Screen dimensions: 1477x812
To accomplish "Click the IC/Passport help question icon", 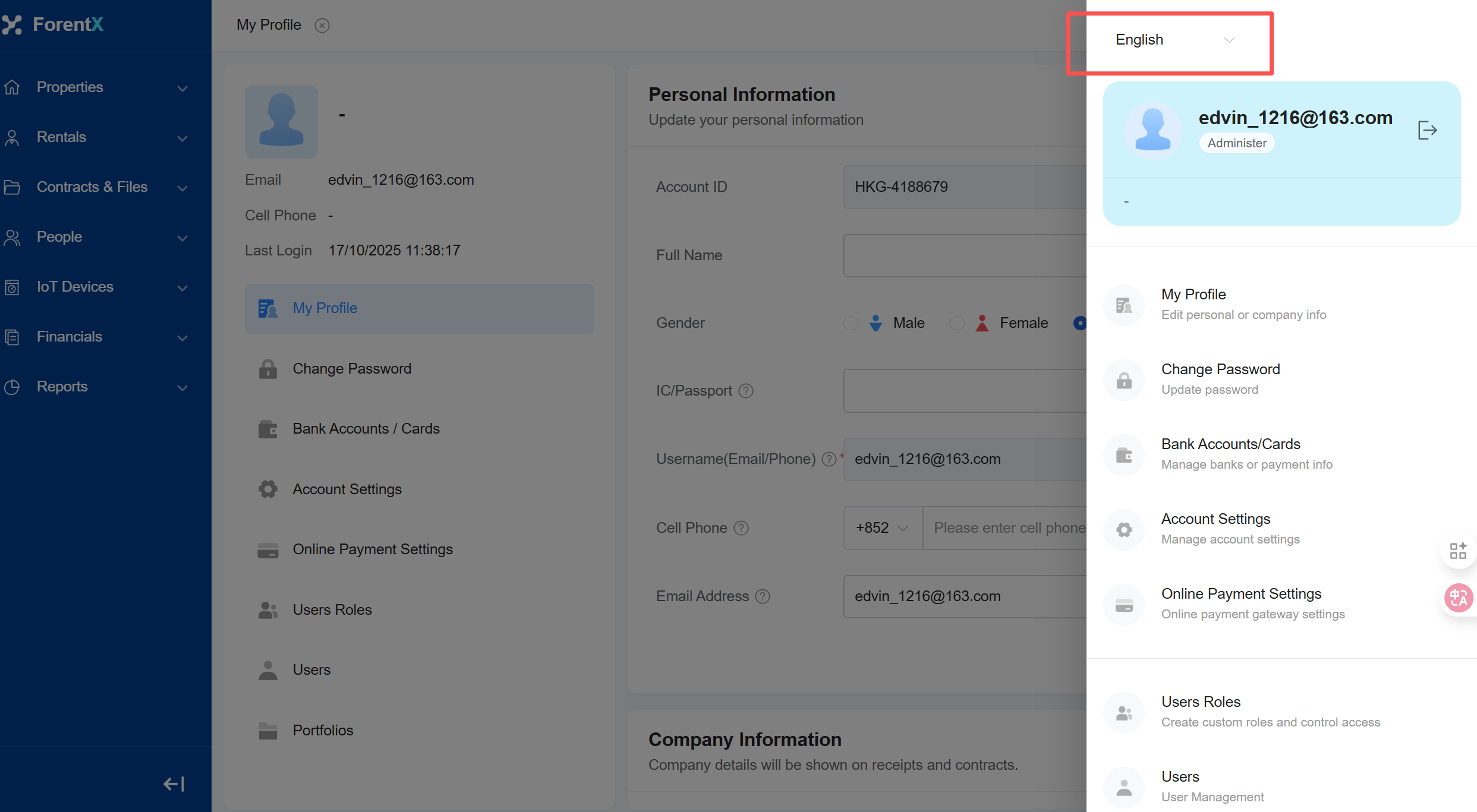I will [x=745, y=391].
